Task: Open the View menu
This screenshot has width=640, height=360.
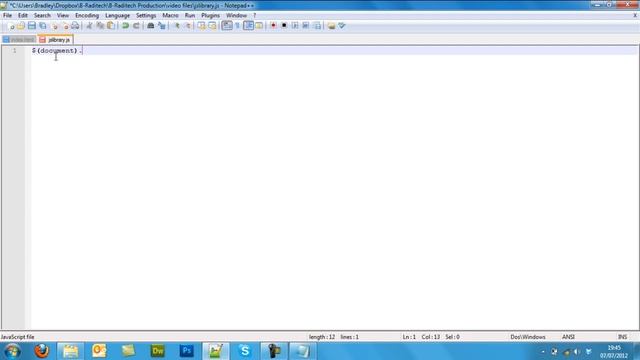Action: (x=62, y=16)
